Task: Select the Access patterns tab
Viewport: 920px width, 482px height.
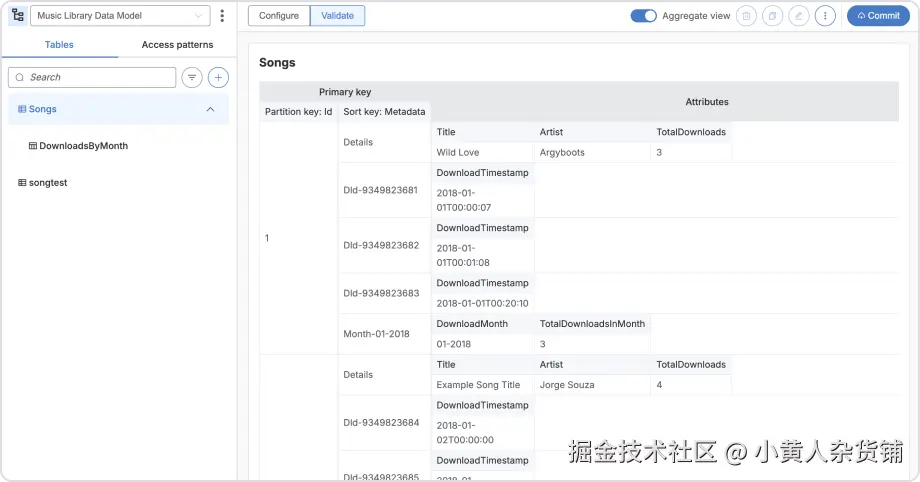Action: pyautogui.click(x=177, y=45)
